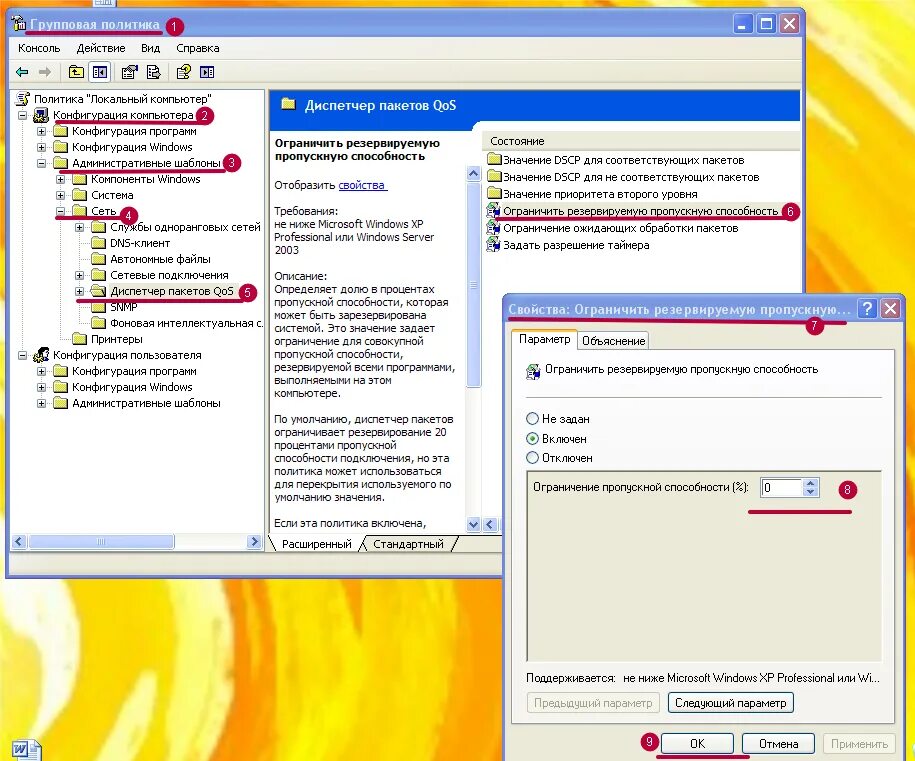Expand Службы одноранговых сетей node
The height and width of the screenshot is (761, 915).
point(80,227)
